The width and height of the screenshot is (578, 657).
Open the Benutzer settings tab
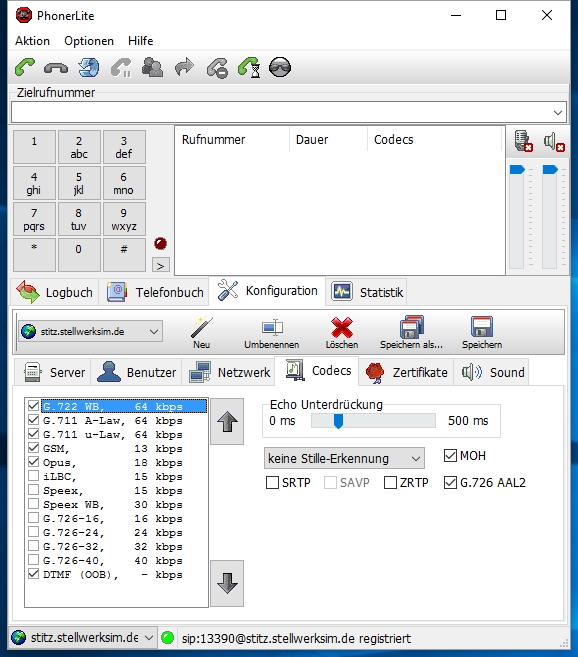137,372
